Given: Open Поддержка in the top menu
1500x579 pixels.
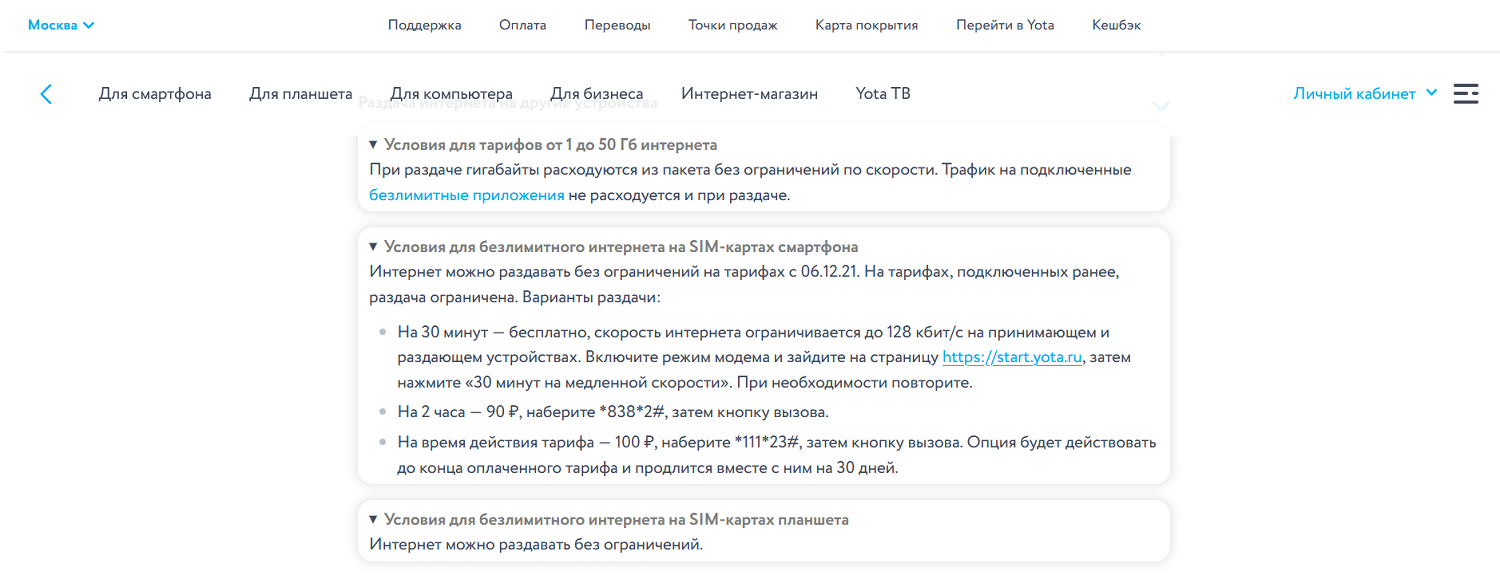Looking at the screenshot, I should coord(425,25).
